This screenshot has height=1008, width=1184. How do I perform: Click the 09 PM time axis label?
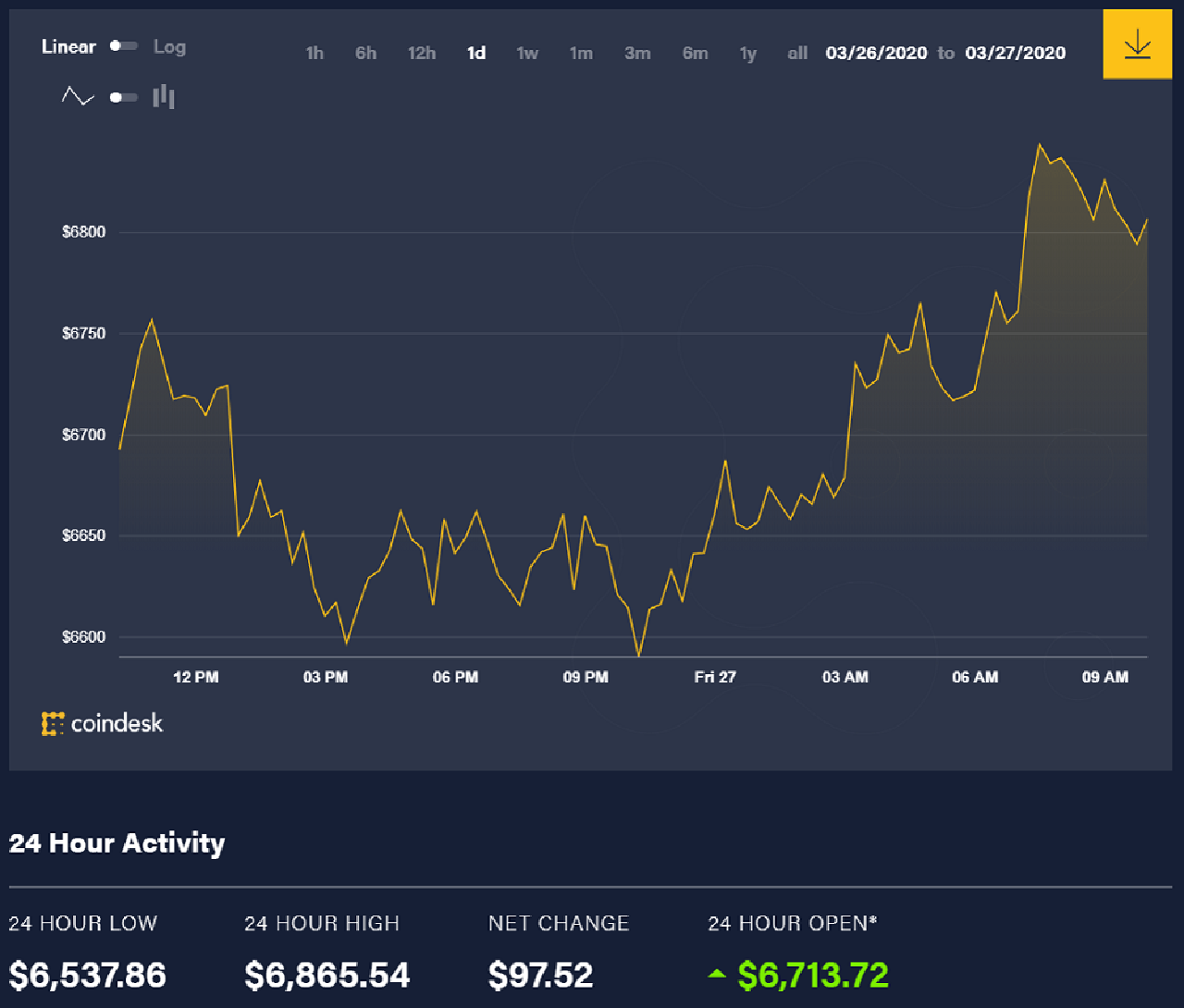tap(586, 677)
